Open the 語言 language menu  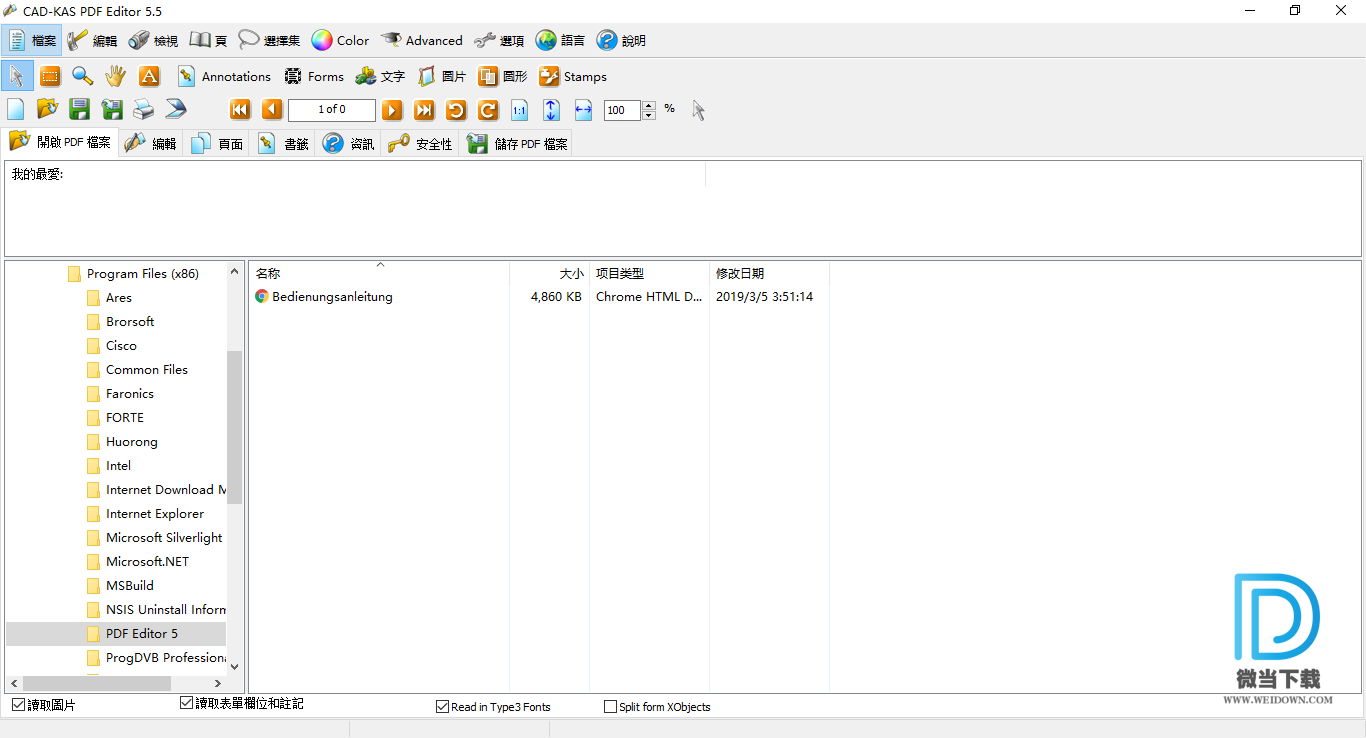point(561,41)
